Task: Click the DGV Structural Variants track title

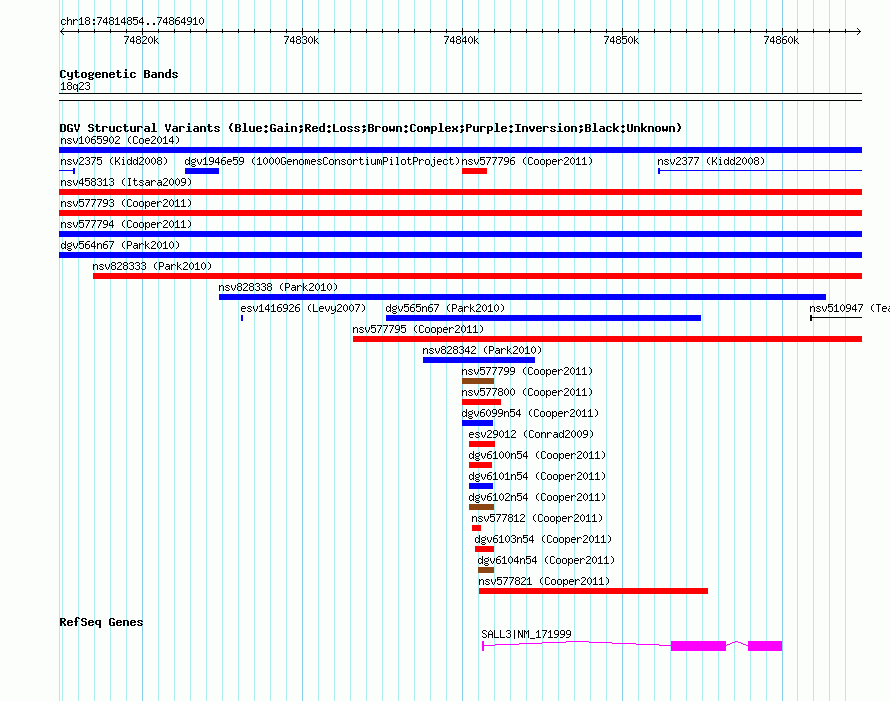Action: click(x=370, y=128)
